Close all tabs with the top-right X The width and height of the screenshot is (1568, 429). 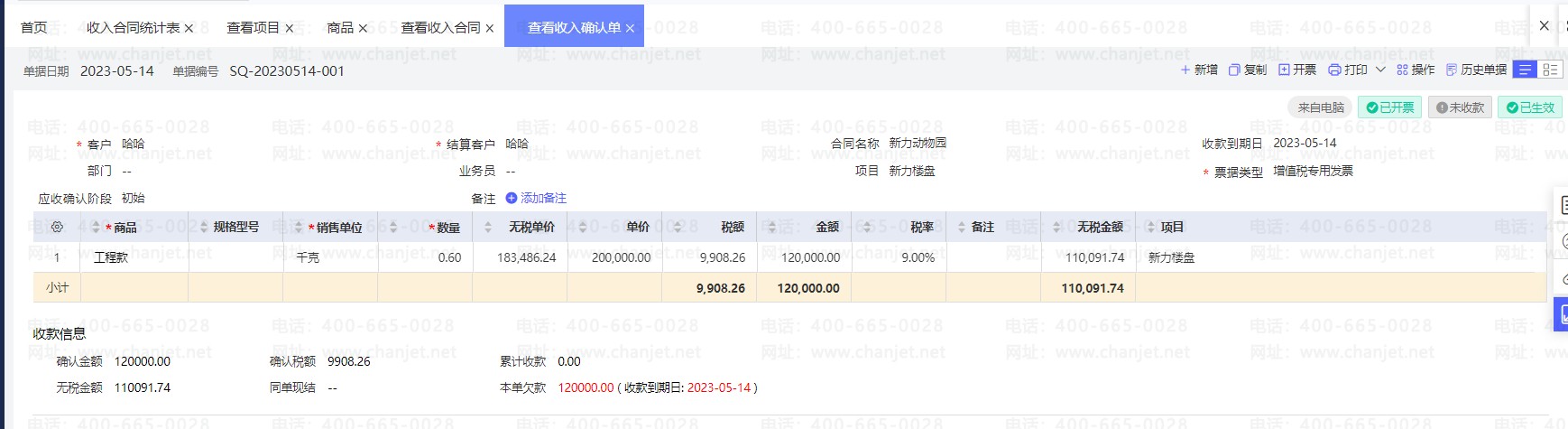(x=1544, y=25)
